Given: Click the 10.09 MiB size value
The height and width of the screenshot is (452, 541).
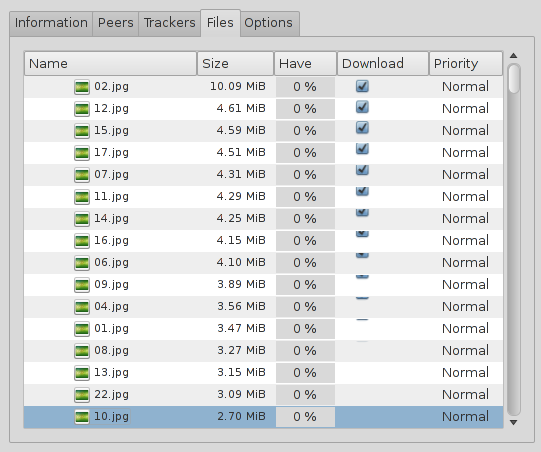Looking at the screenshot, I should (238, 86).
